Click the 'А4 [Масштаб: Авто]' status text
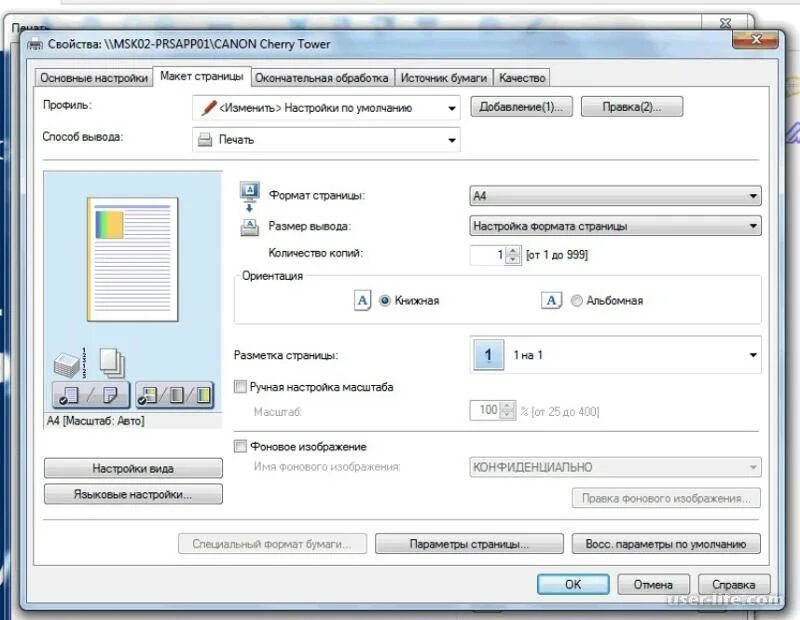This screenshot has width=800, height=620. 95,421
